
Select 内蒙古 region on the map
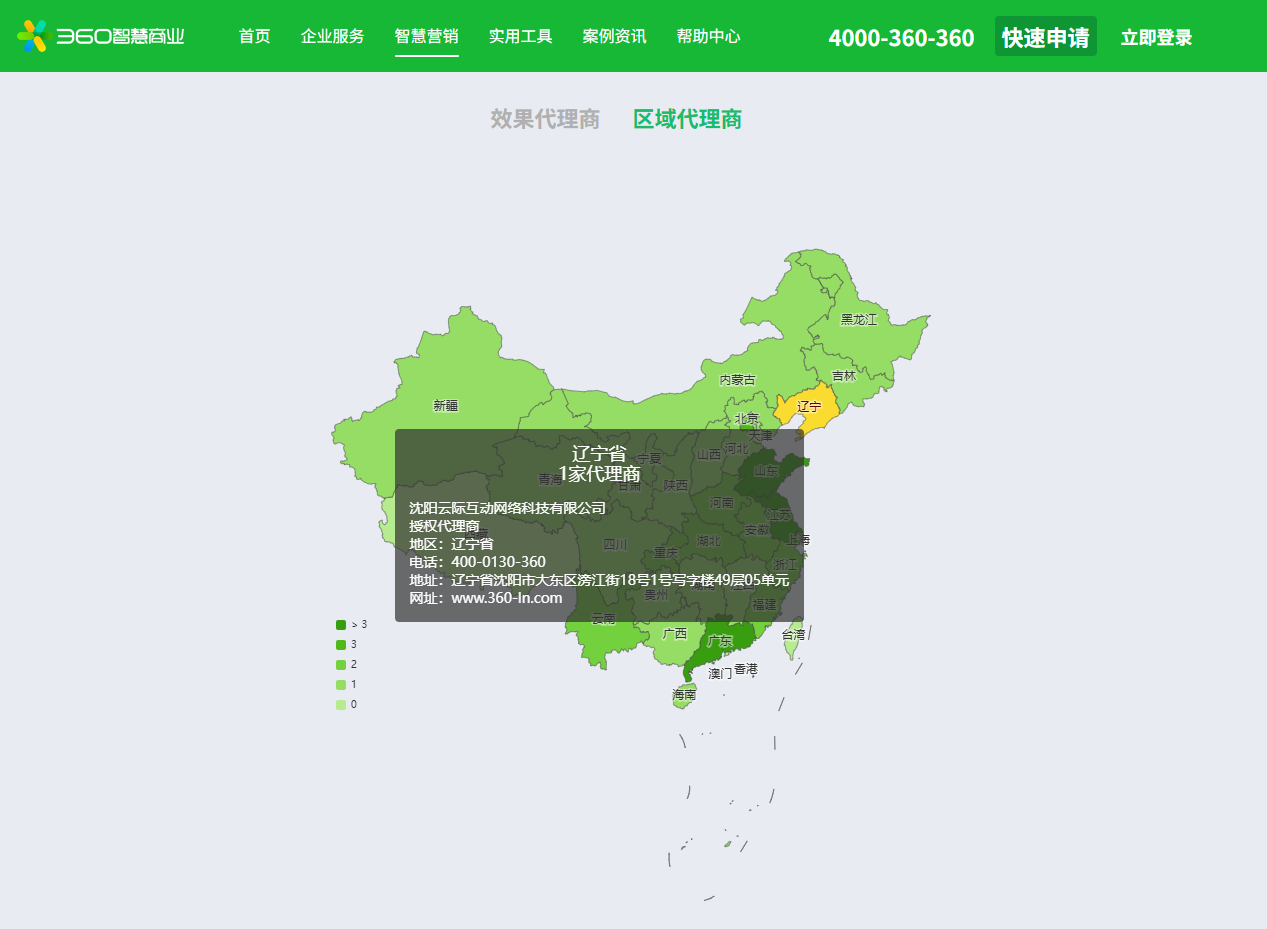coord(738,380)
